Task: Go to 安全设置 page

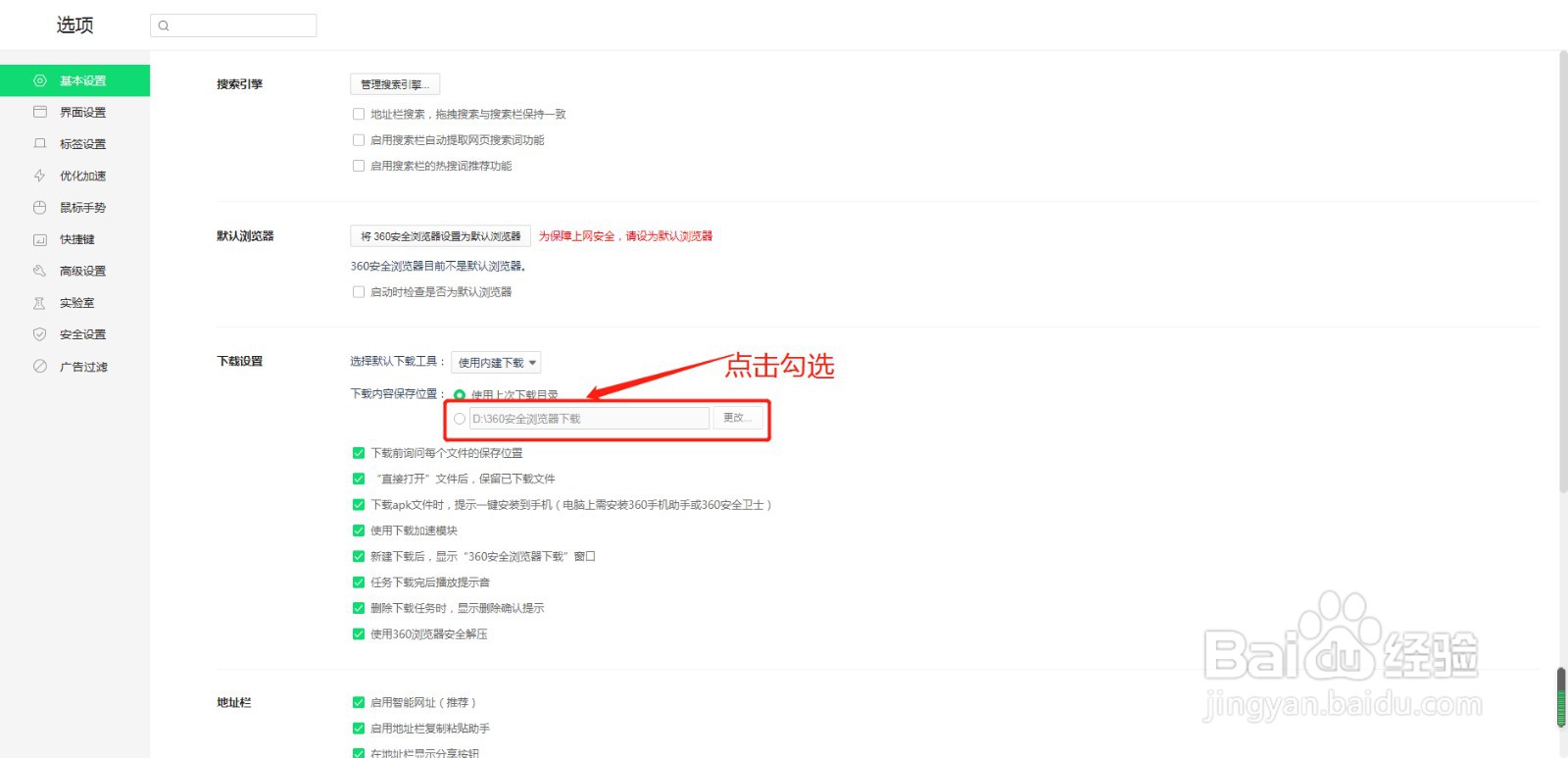Action: 74,334
